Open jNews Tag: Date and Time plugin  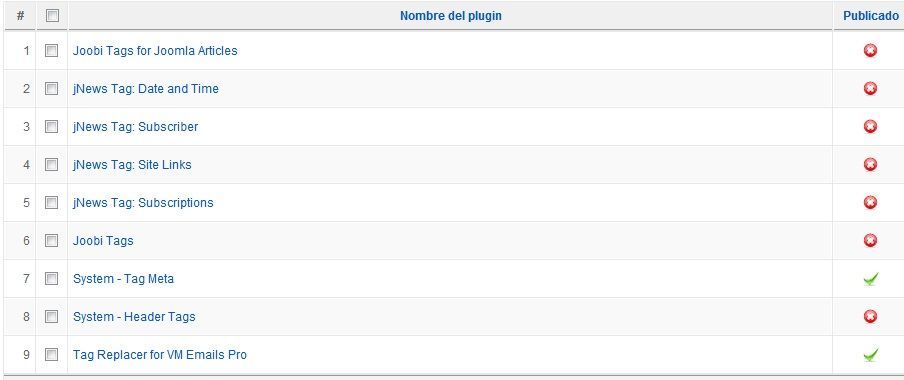coord(145,89)
